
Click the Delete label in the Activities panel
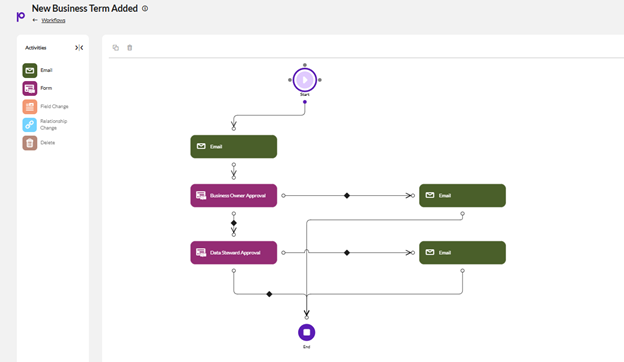(x=48, y=142)
